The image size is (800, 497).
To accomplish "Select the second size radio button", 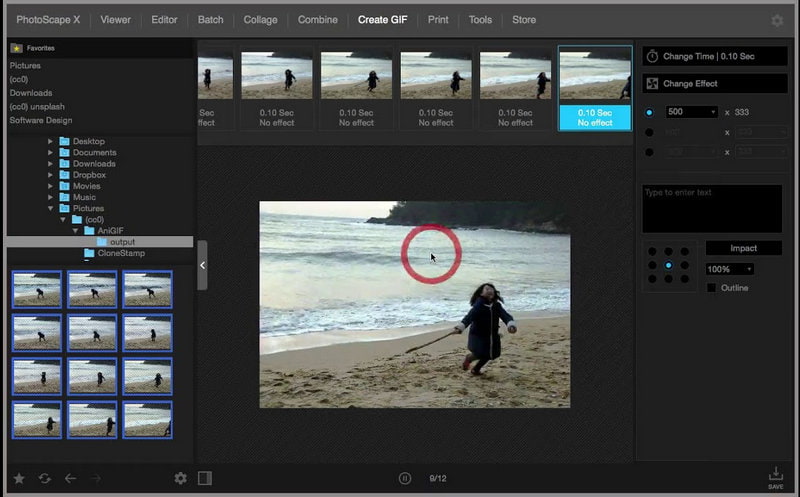I will 649,132.
